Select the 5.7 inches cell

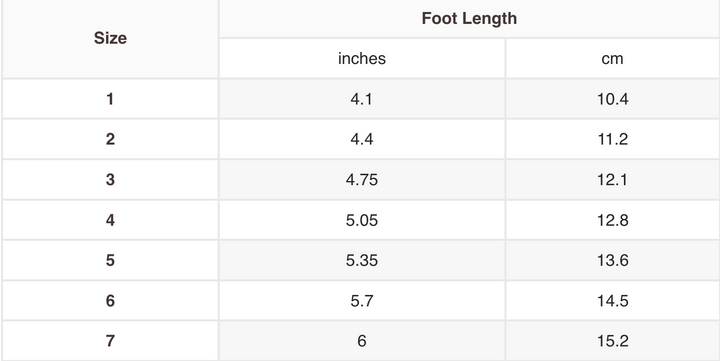[362, 301]
